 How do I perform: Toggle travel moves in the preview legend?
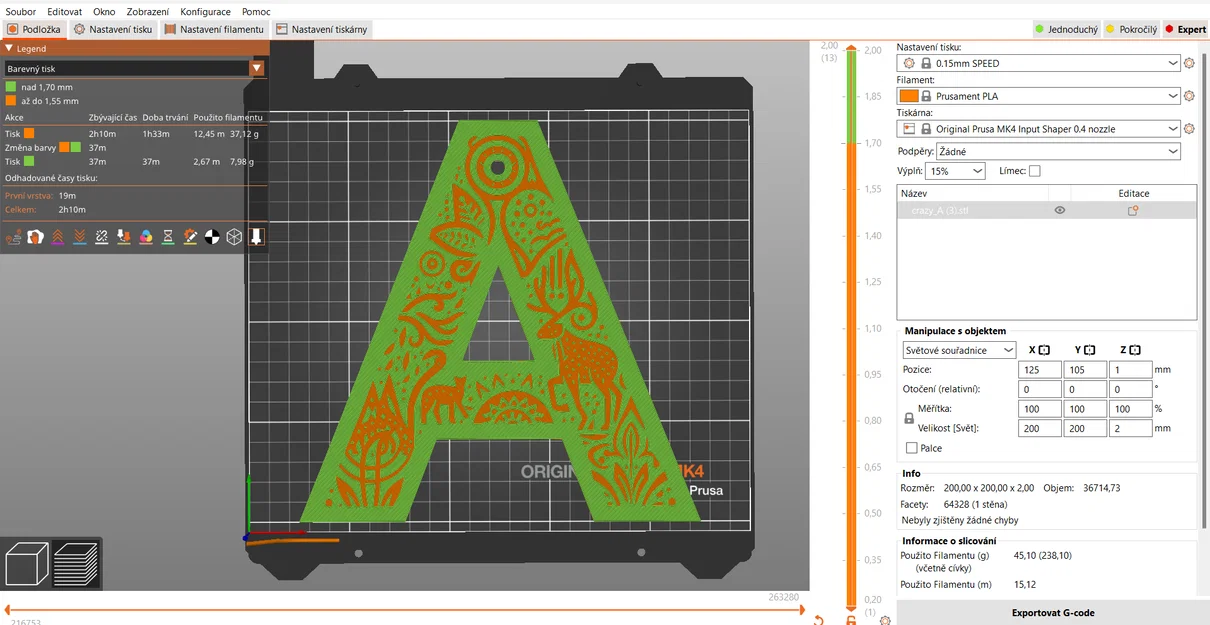coord(13,236)
